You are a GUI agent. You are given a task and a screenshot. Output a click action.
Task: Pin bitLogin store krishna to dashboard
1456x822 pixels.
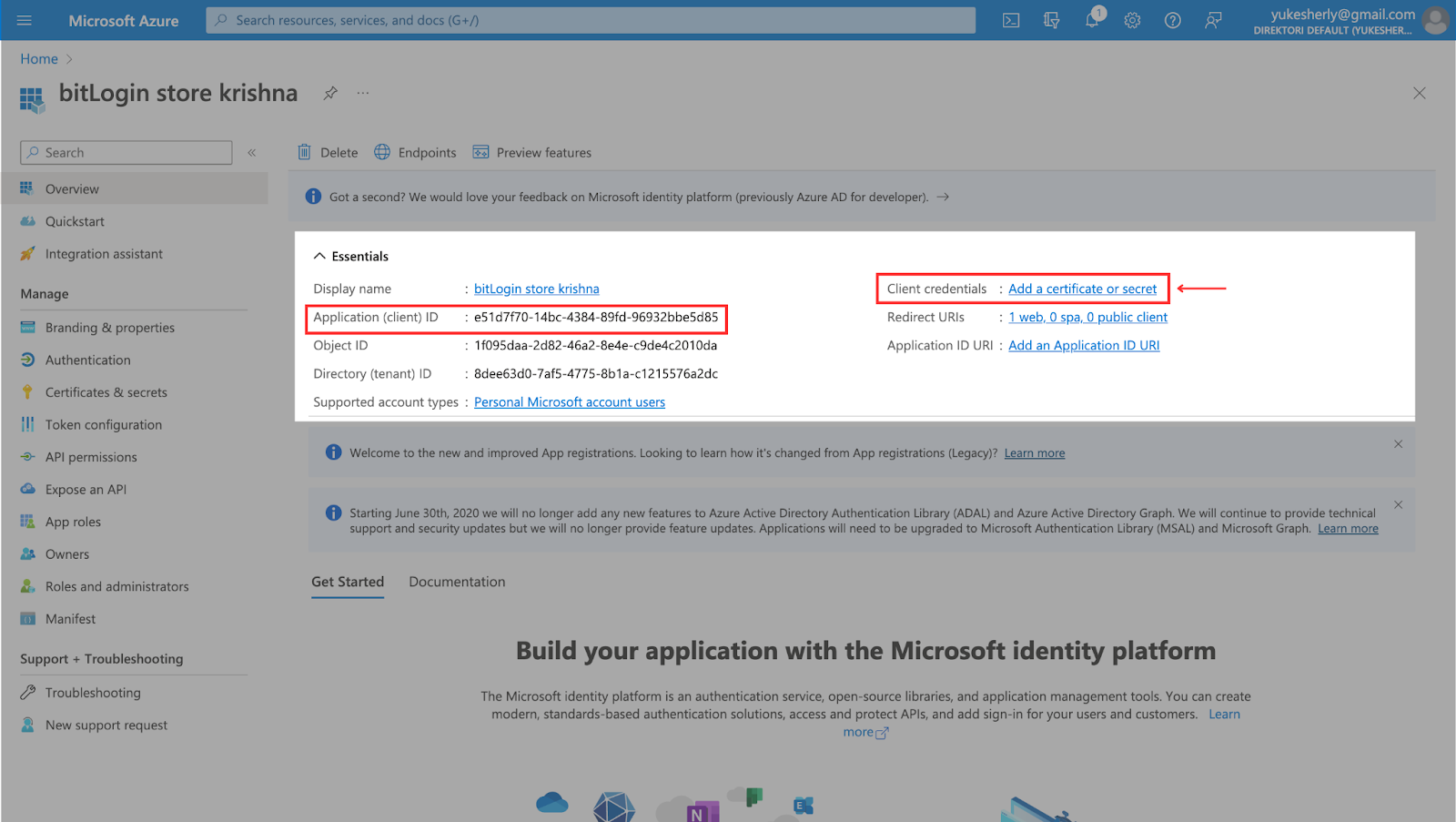[x=330, y=93]
